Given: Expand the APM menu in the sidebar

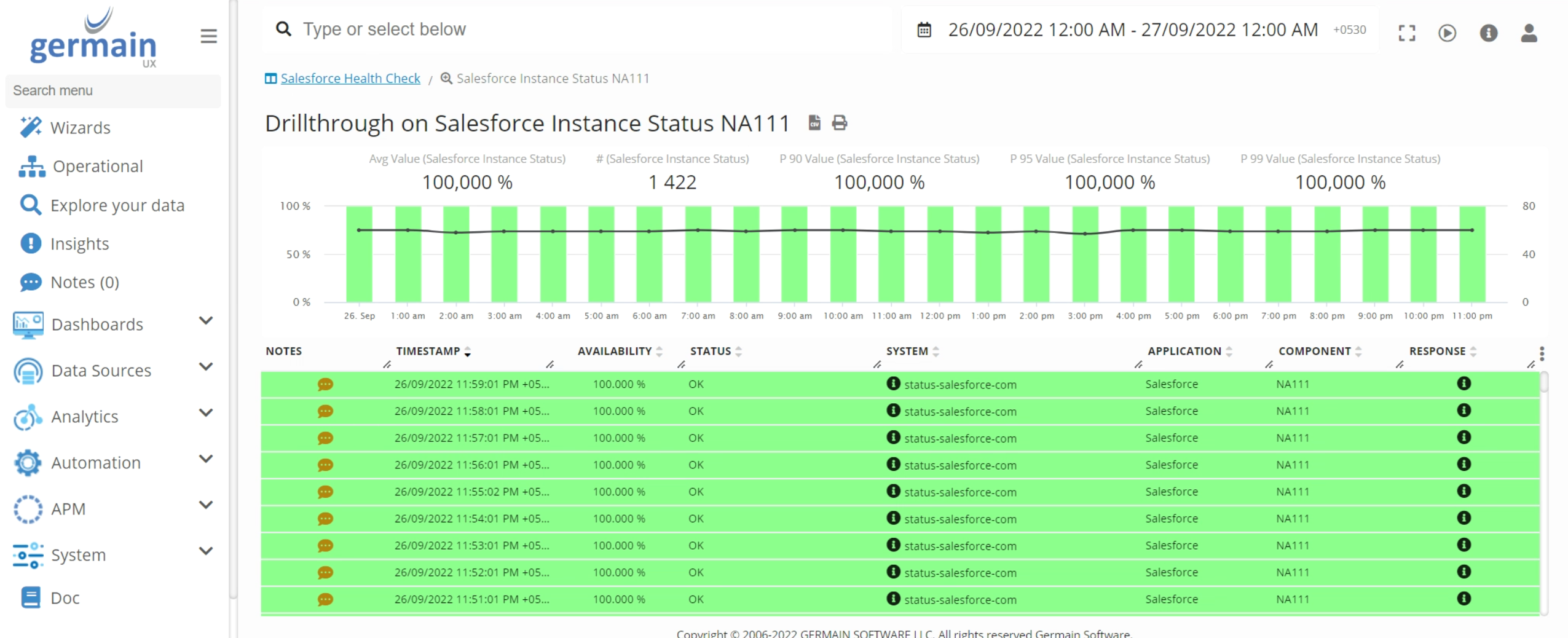Looking at the screenshot, I should (205, 505).
